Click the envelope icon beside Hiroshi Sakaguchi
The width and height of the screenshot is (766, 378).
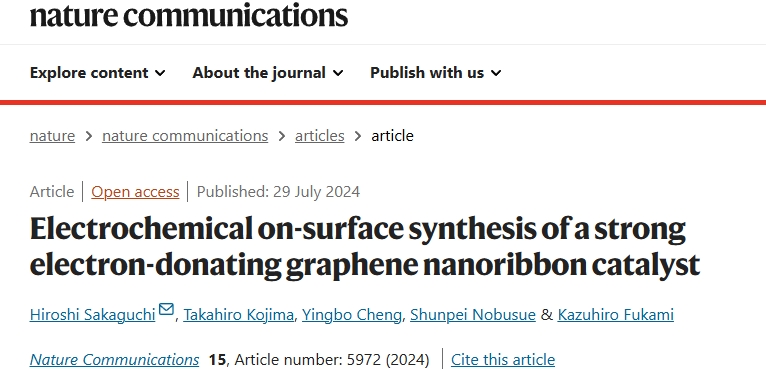pos(166,309)
